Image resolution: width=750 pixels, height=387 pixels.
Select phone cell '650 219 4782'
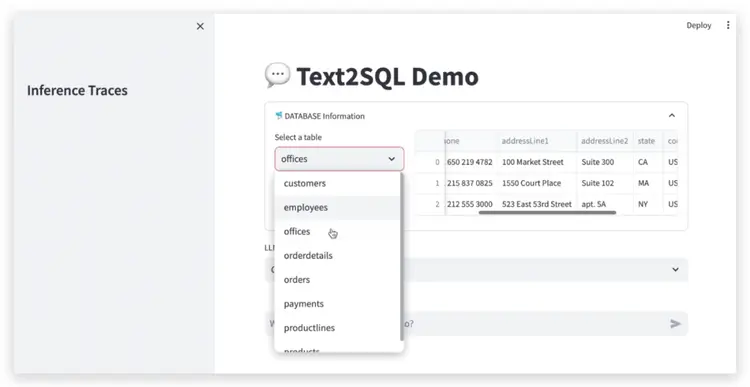coord(471,162)
